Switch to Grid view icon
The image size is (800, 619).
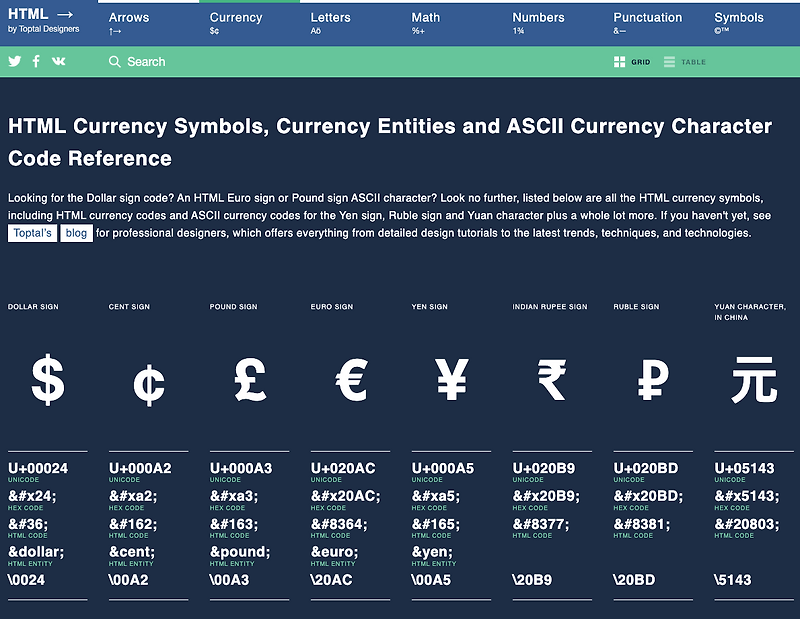[x=619, y=62]
